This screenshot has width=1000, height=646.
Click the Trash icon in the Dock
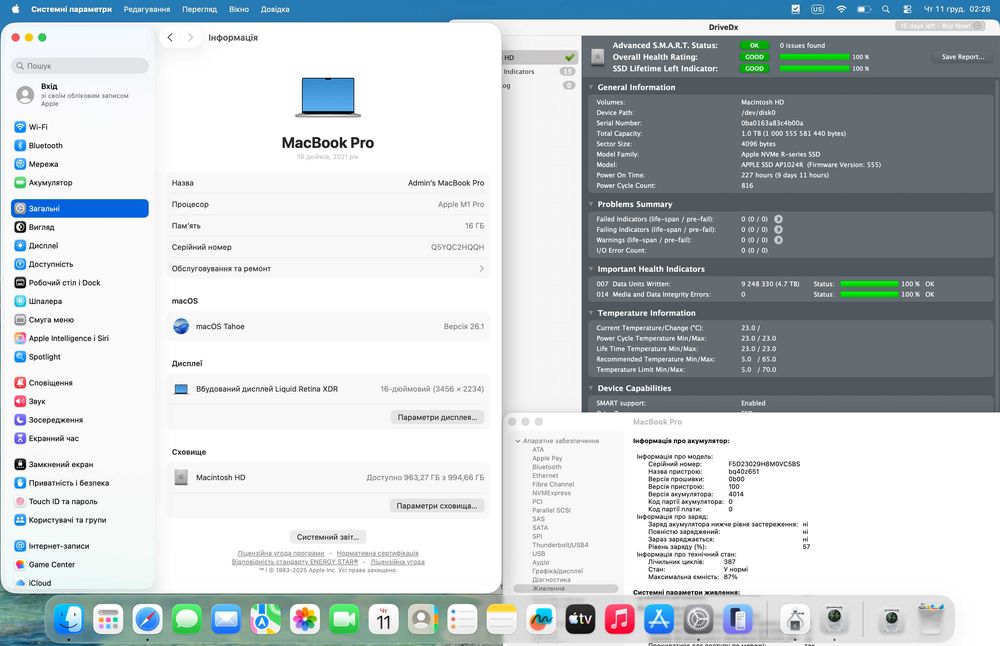coord(930,619)
